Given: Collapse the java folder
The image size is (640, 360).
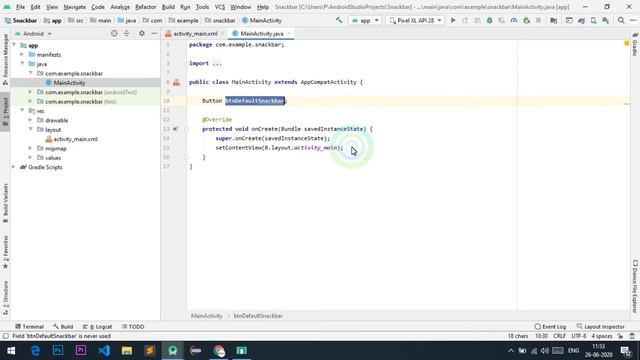Looking at the screenshot, I should (22, 64).
